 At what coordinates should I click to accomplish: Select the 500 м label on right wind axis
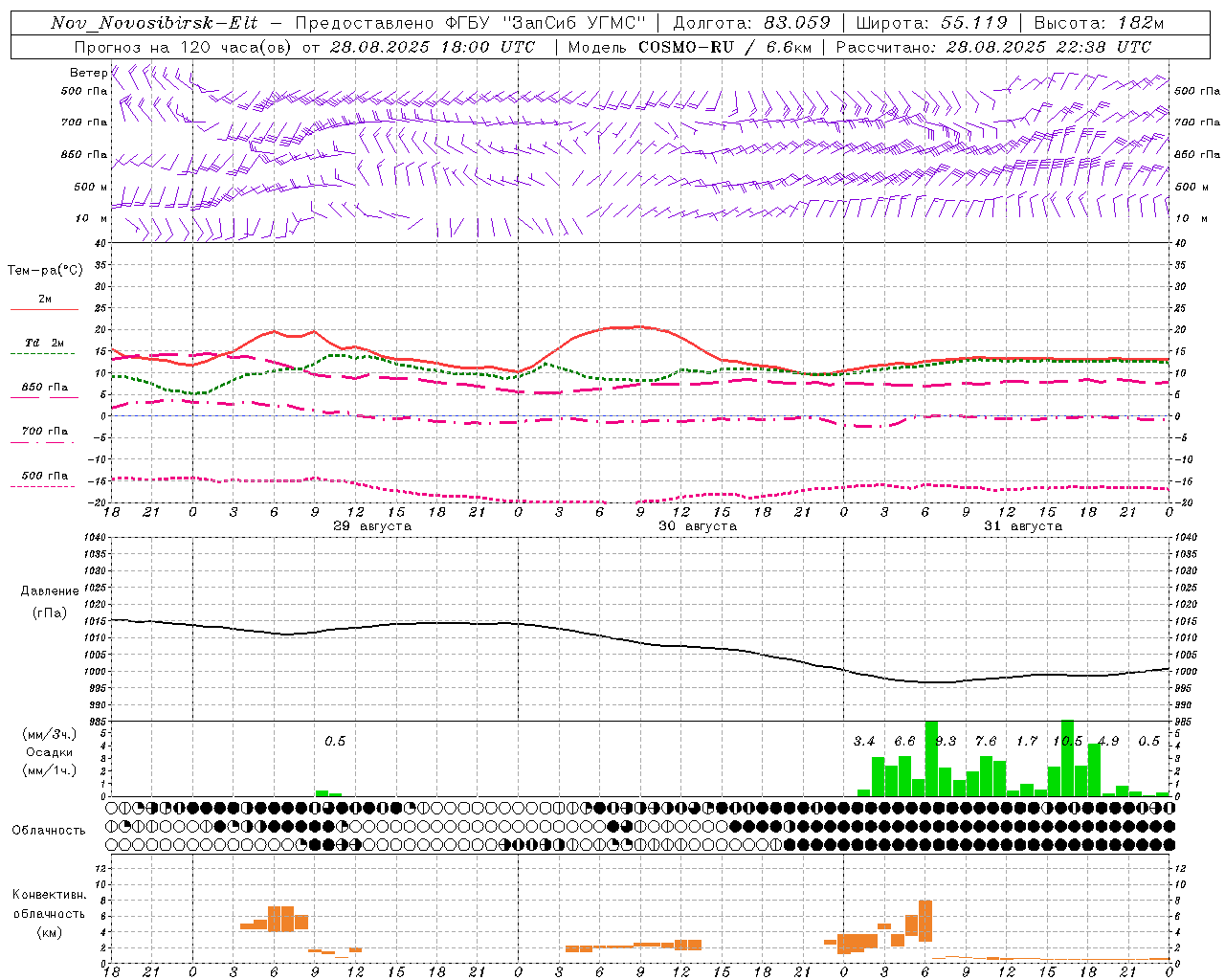tap(1192, 187)
